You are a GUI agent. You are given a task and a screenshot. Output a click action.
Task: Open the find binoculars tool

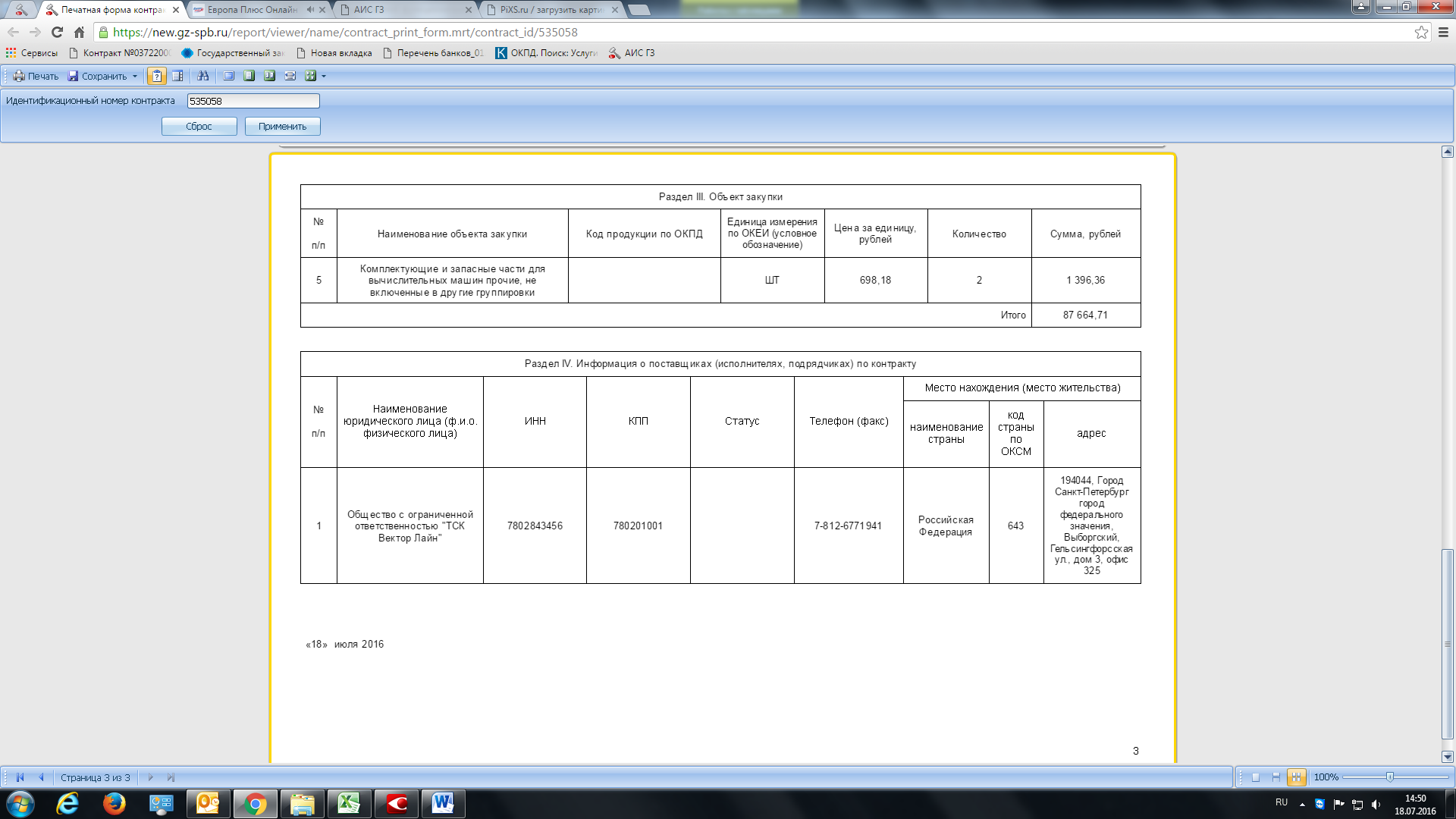203,76
